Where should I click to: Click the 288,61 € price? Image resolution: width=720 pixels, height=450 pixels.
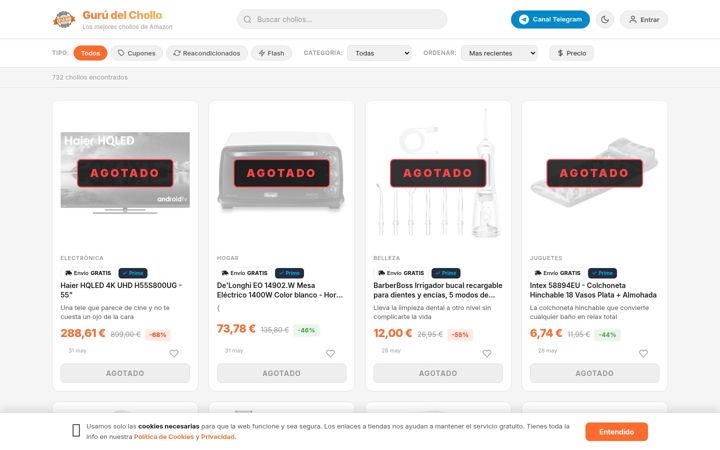click(83, 333)
